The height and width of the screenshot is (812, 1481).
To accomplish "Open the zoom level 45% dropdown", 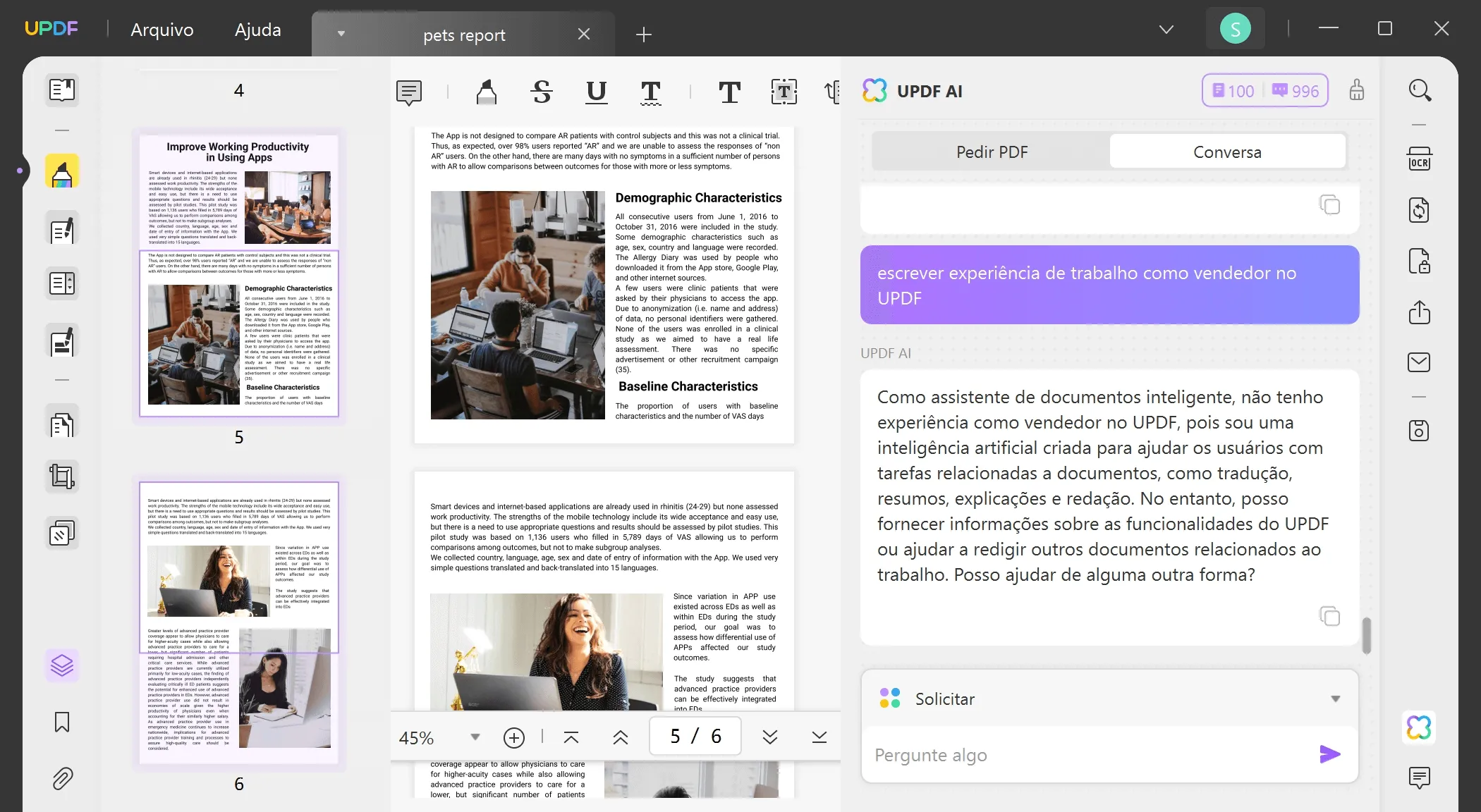I will [475, 737].
